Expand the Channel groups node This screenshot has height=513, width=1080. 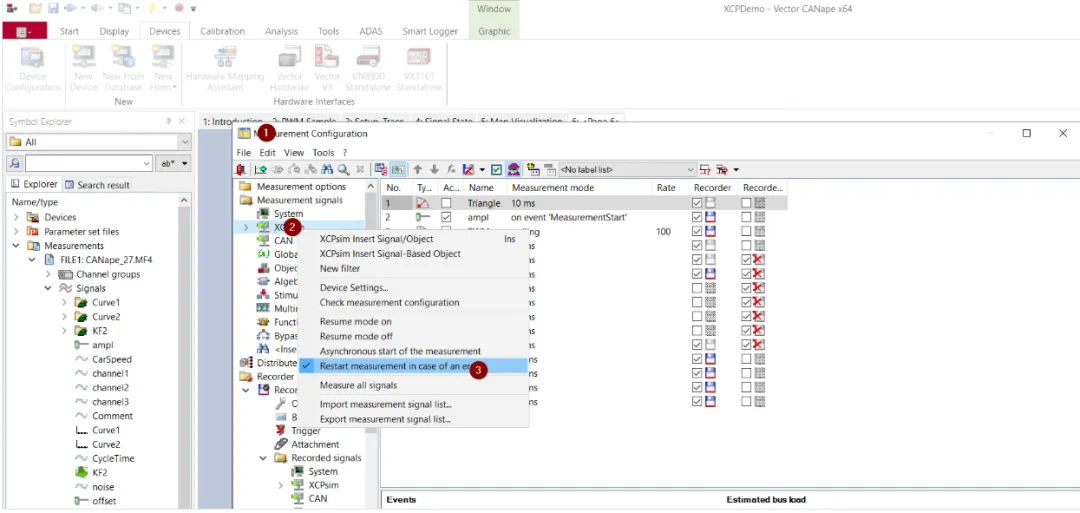click(x=48, y=274)
